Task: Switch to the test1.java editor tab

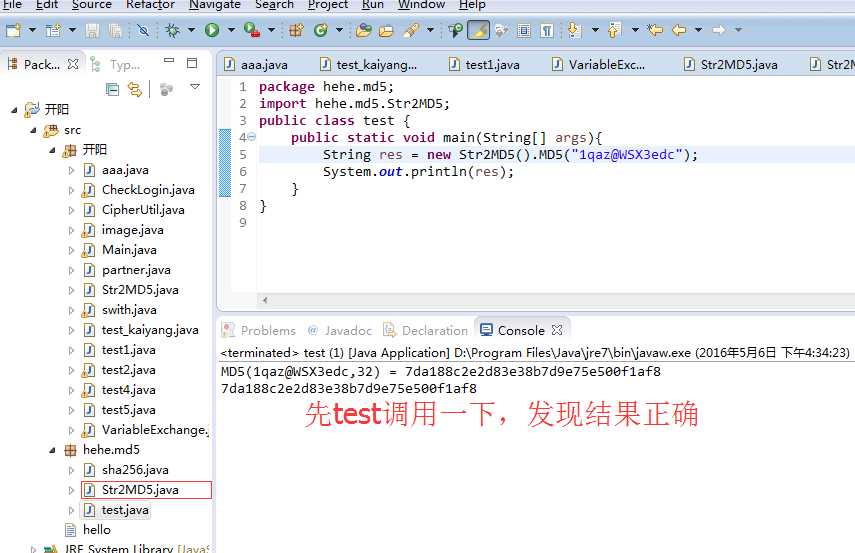Action: pyautogui.click(x=485, y=64)
